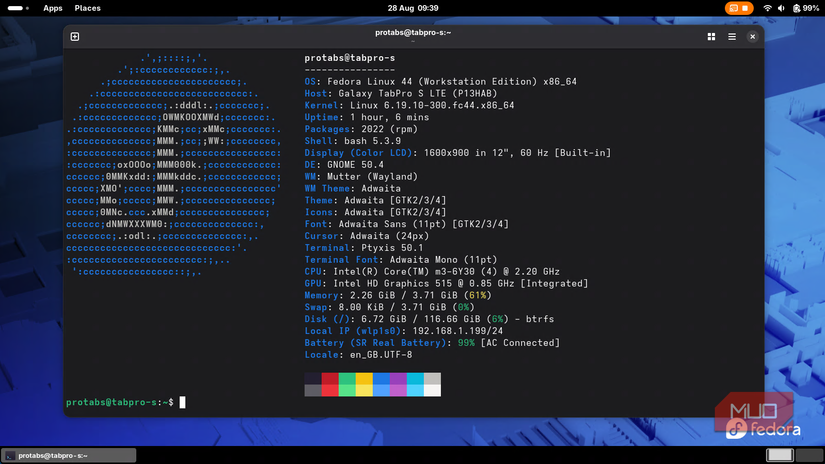825x464 pixels.
Task: Open the Apps menu in top bar
Action: pos(53,8)
